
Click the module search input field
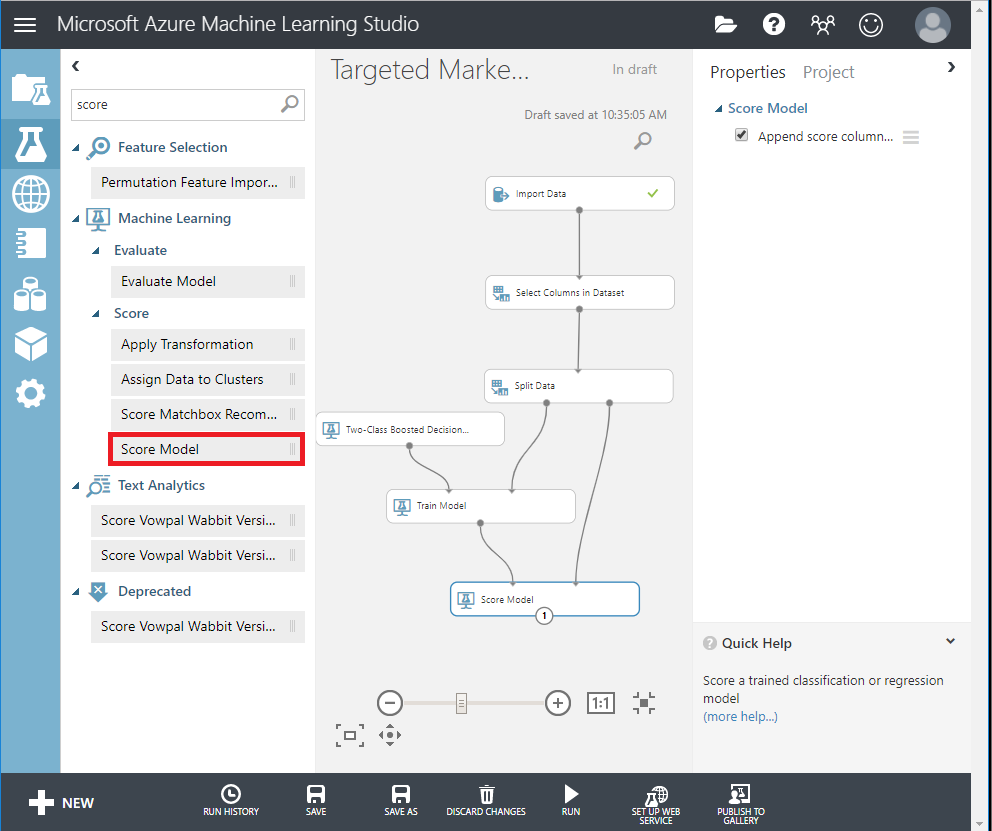(175, 104)
